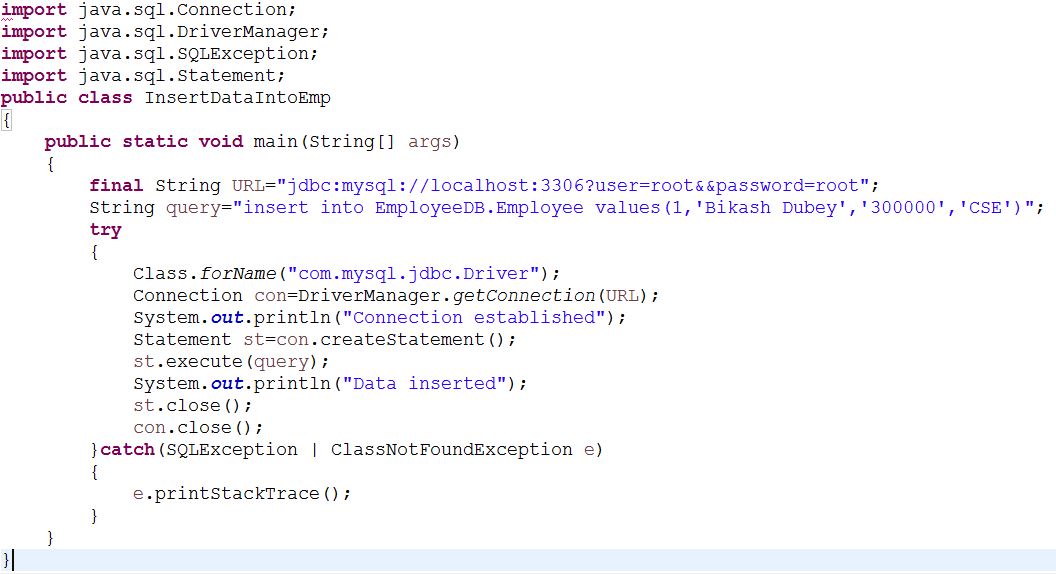The image size is (1056, 574).
Task: Click the st.close() statement
Action: tap(192, 405)
